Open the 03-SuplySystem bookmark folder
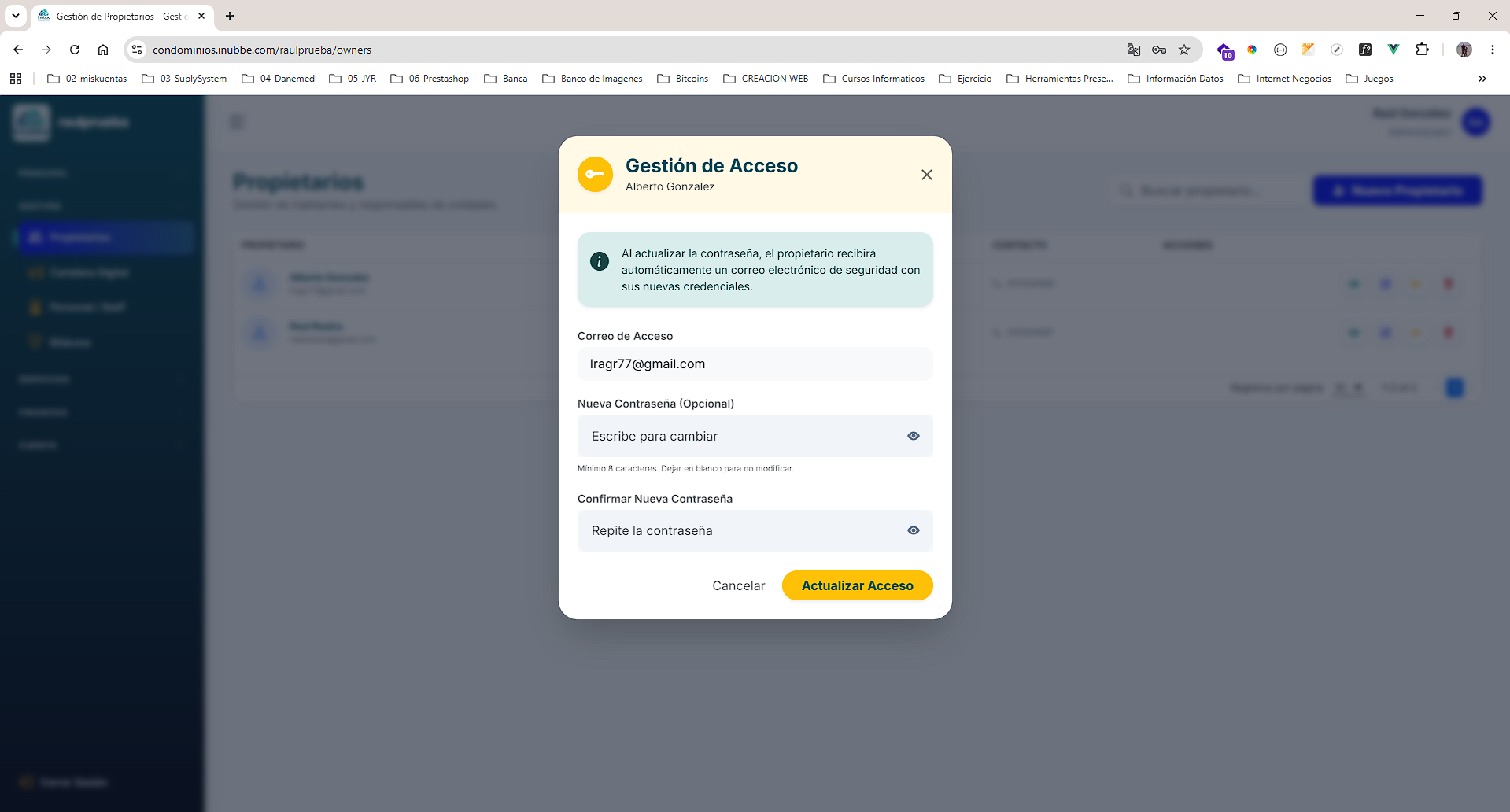This screenshot has width=1510, height=812. [x=184, y=79]
